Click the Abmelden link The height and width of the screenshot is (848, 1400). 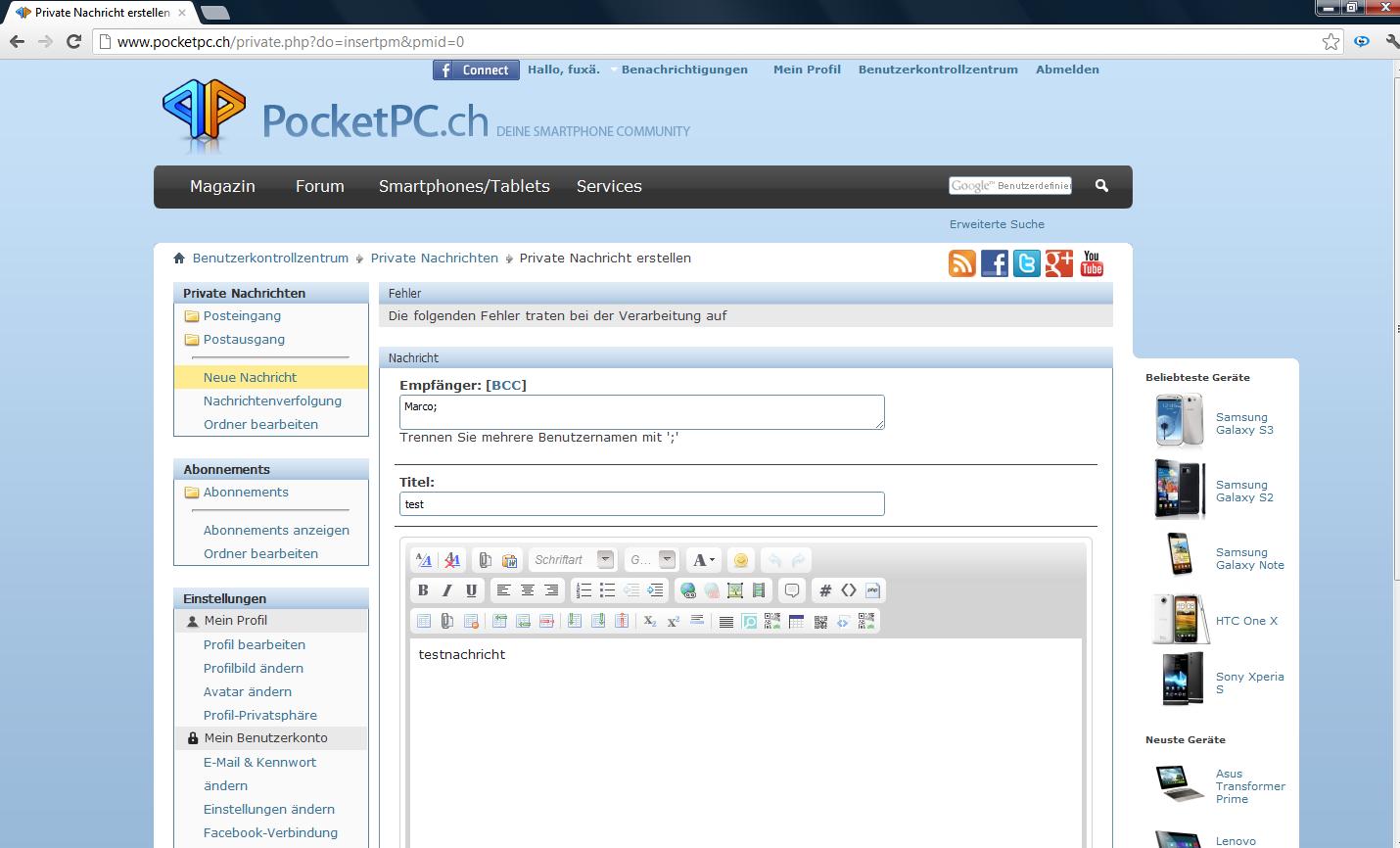[x=1067, y=70]
